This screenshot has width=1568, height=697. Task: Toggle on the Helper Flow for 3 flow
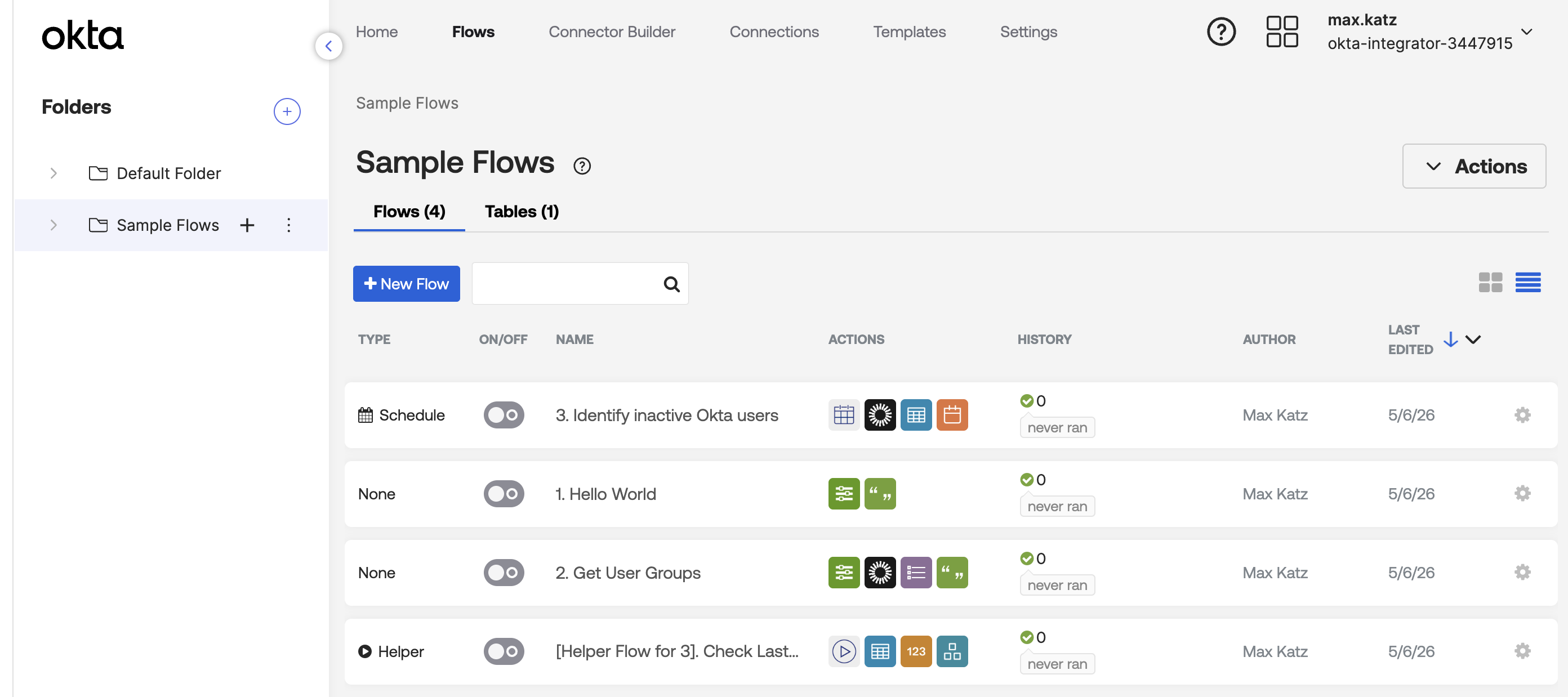tap(504, 652)
